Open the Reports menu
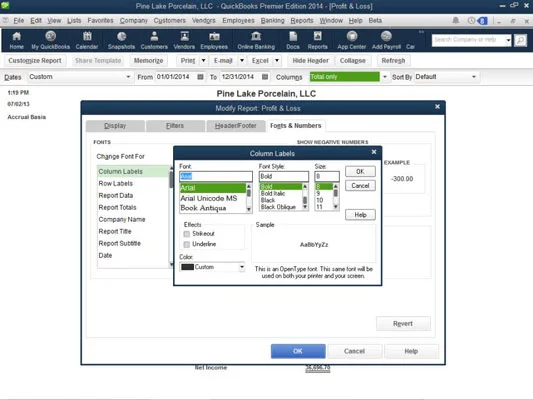 [x=302, y=21]
